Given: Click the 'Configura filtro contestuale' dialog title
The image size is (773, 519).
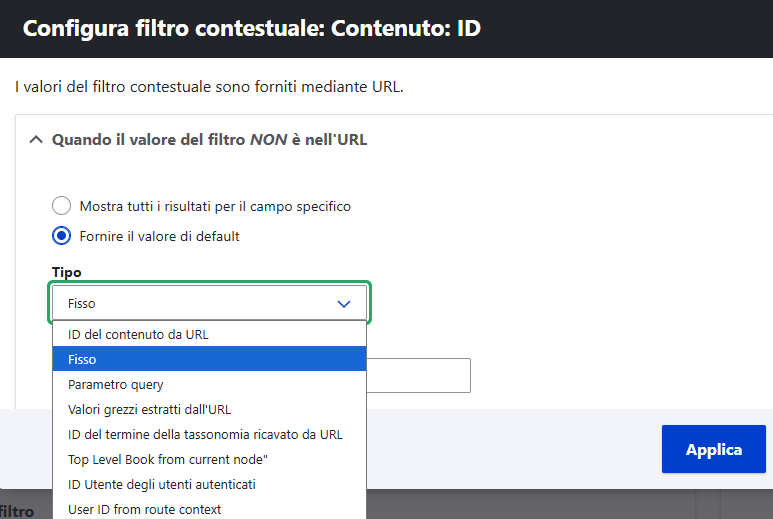Looking at the screenshot, I should click(252, 28).
